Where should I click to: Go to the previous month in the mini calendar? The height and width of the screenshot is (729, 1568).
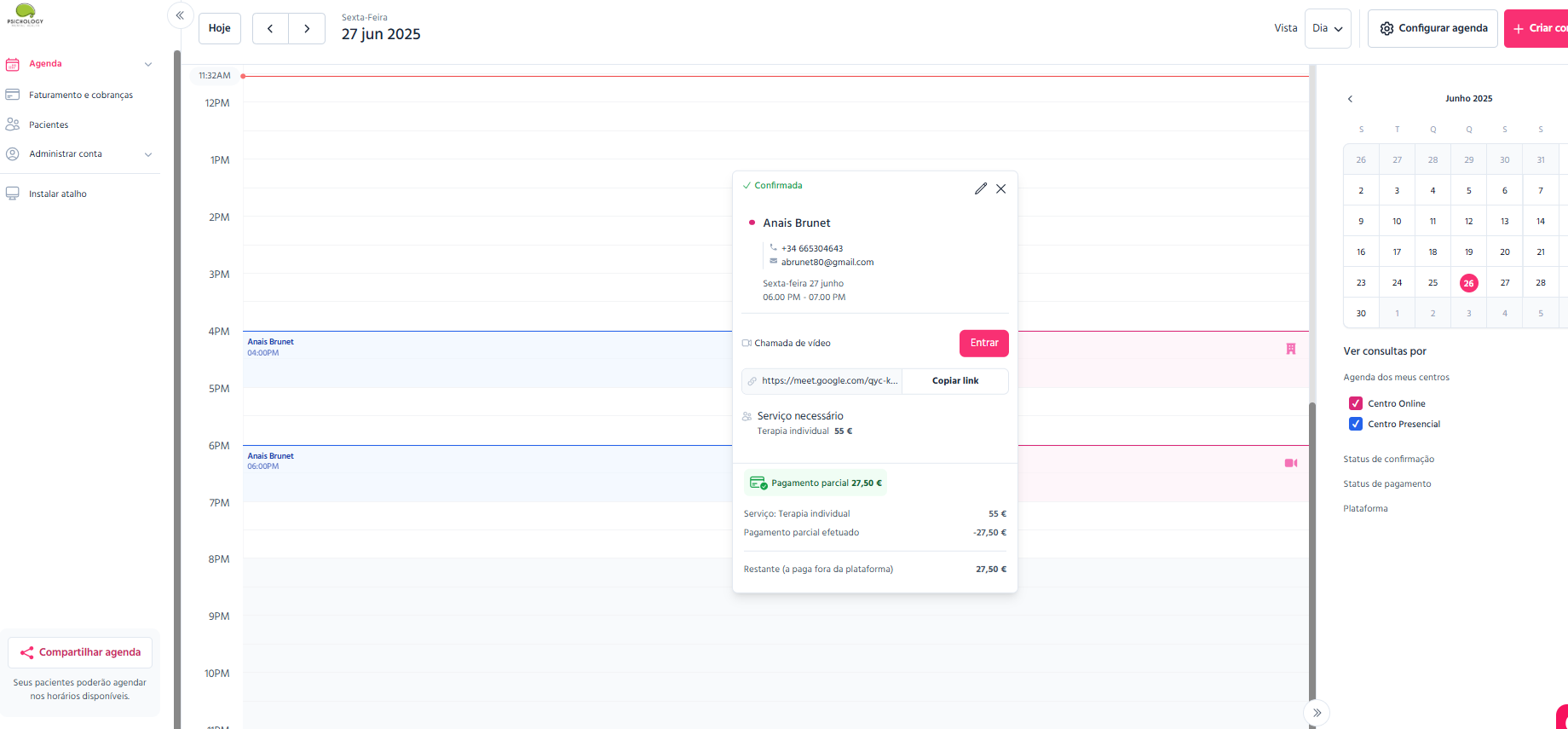pyautogui.click(x=1350, y=99)
